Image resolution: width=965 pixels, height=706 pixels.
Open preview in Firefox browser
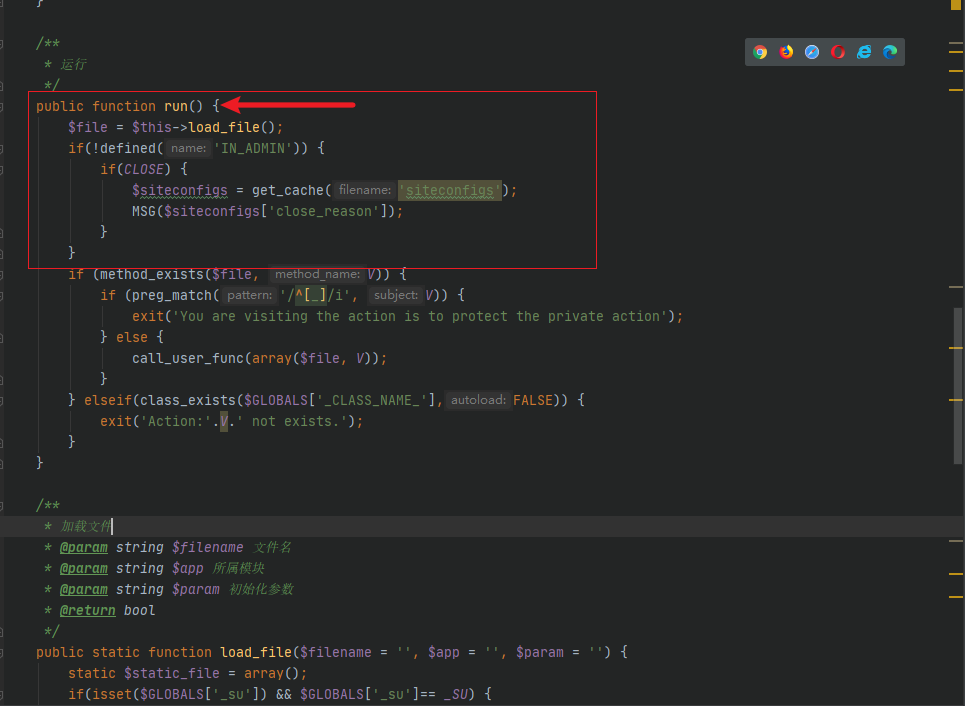click(x=786, y=52)
